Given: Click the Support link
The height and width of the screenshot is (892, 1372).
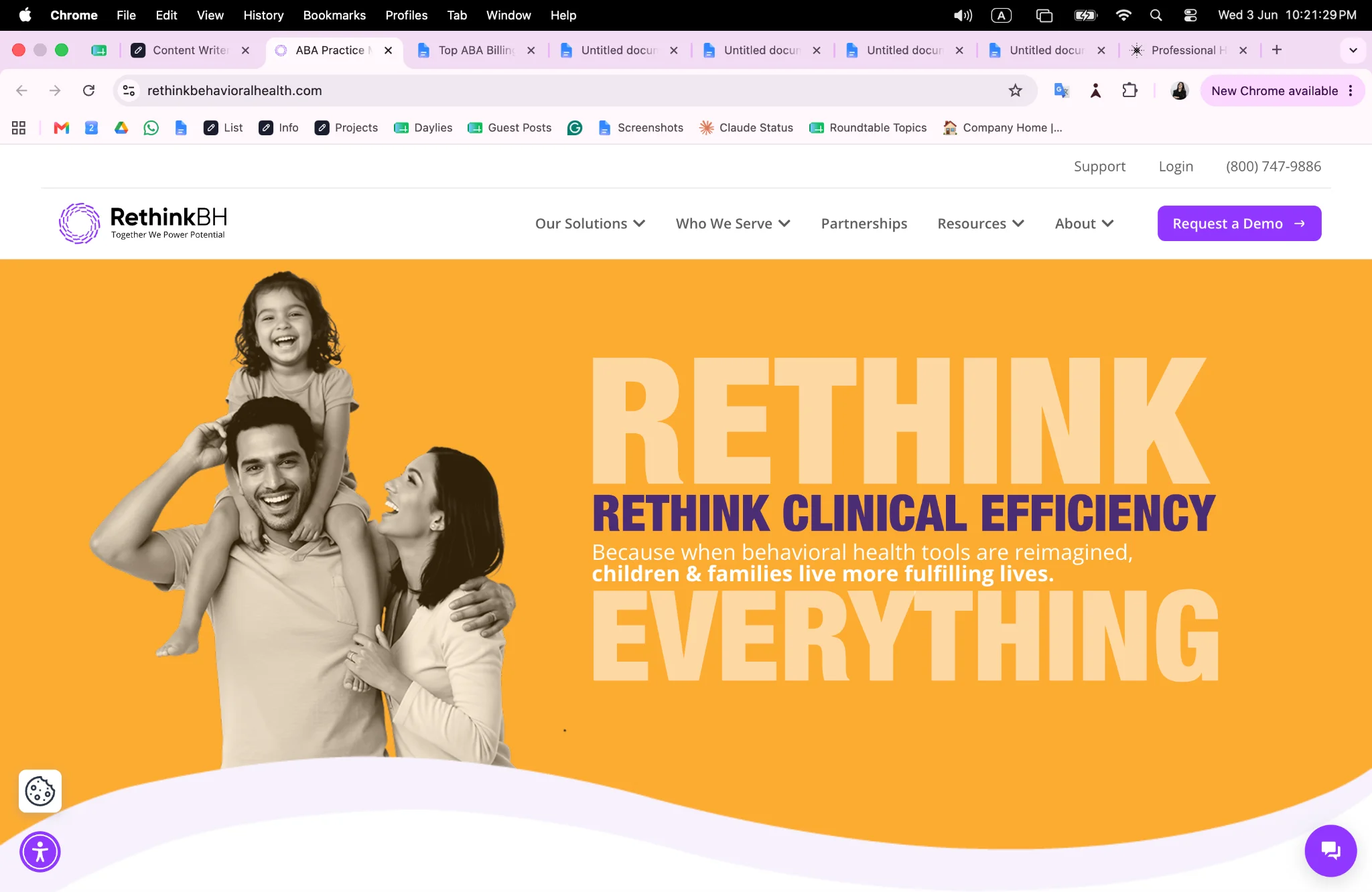Looking at the screenshot, I should point(1099,166).
